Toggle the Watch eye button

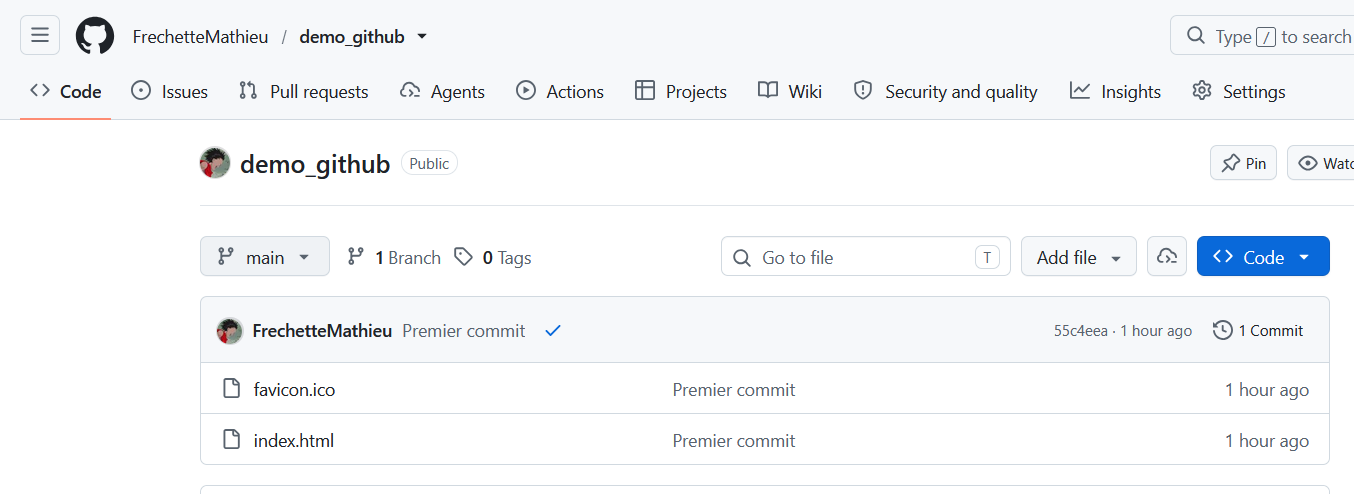click(x=1321, y=163)
